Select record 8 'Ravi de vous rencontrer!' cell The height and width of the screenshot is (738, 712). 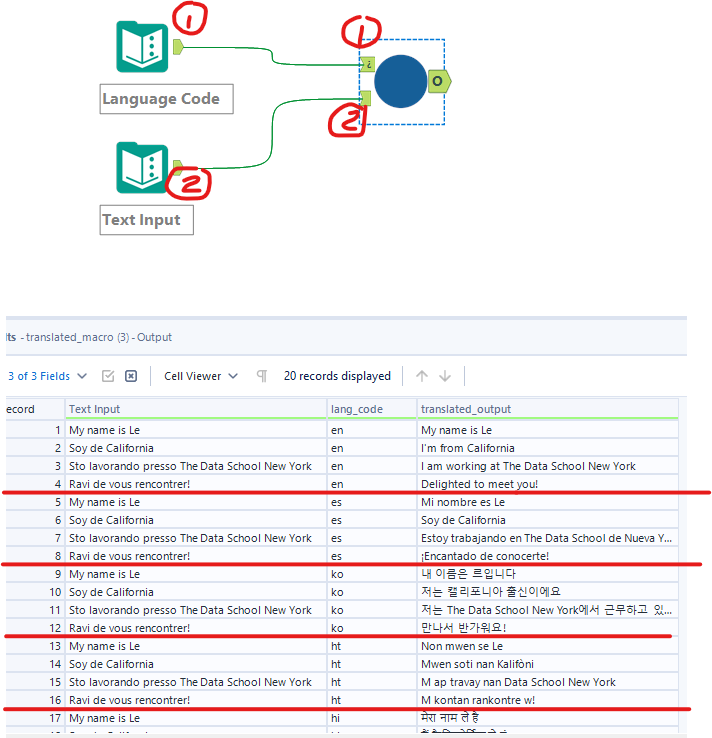[x=196, y=556]
